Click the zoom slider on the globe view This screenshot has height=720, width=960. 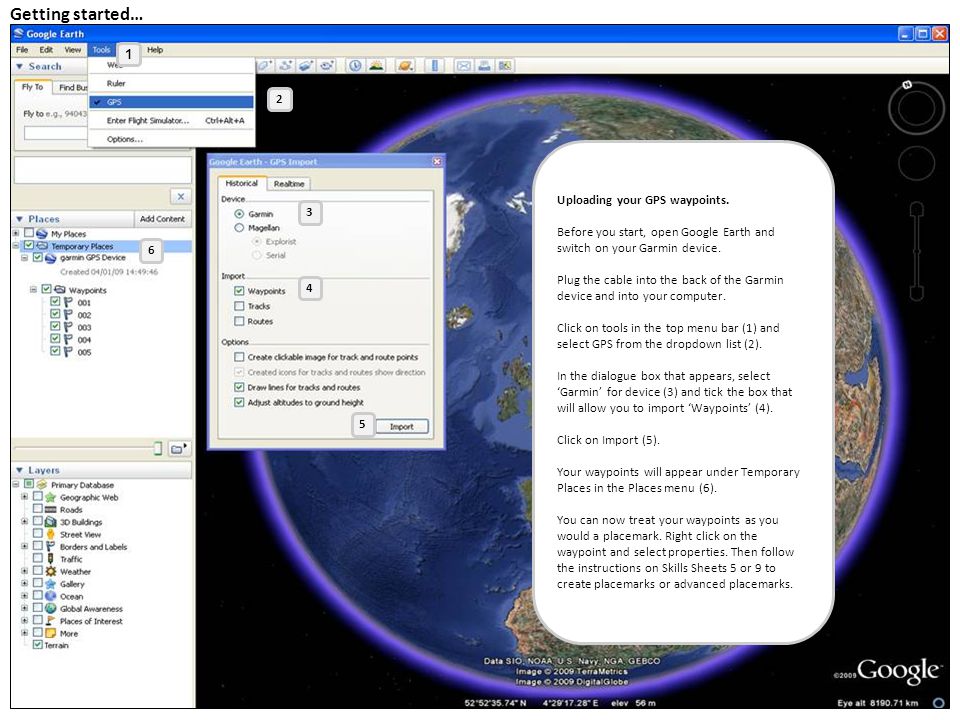(x=917, y=252)
